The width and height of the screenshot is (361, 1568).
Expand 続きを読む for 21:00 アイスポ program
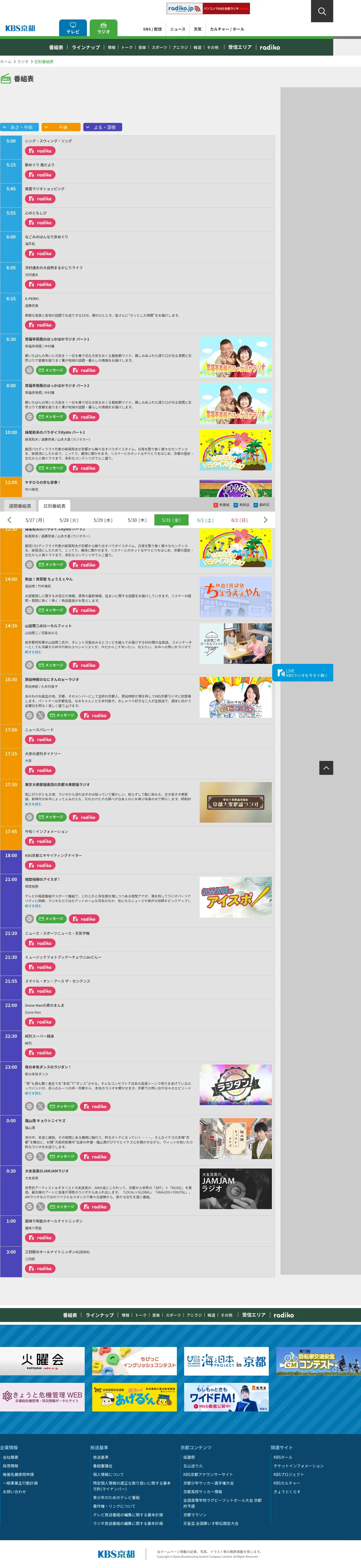pyautogui.click(x=33, y=906)
